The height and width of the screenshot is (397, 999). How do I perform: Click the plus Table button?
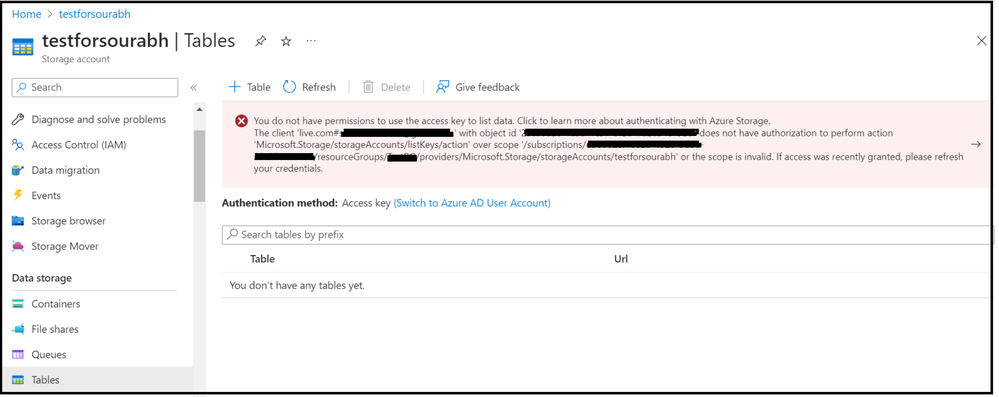tap(249, 87)
